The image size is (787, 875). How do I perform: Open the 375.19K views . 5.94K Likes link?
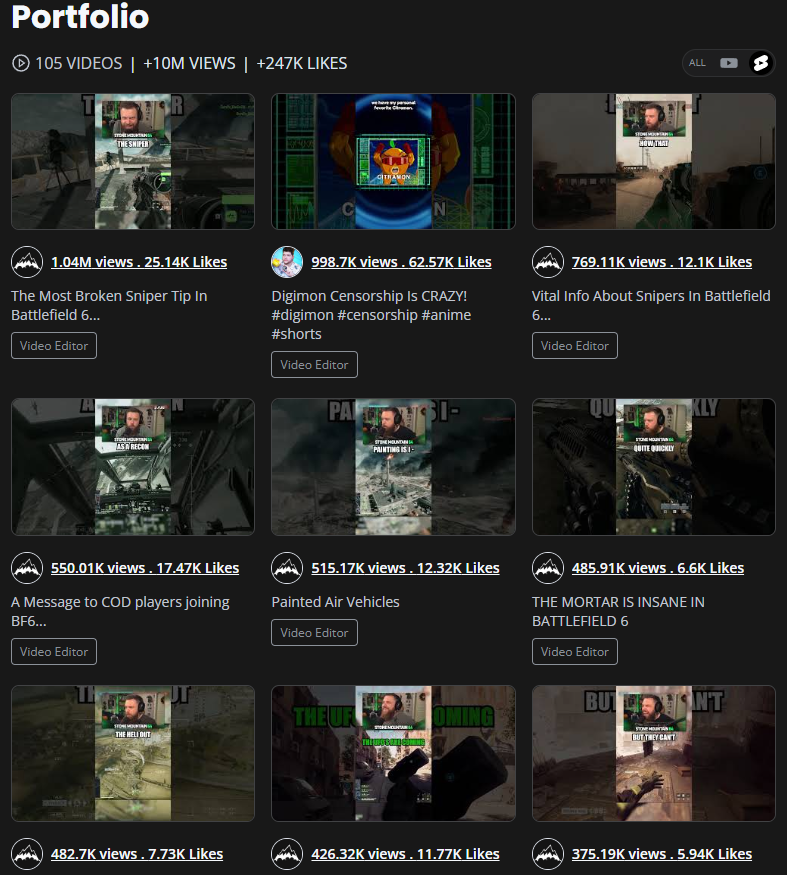click(661, 854)
